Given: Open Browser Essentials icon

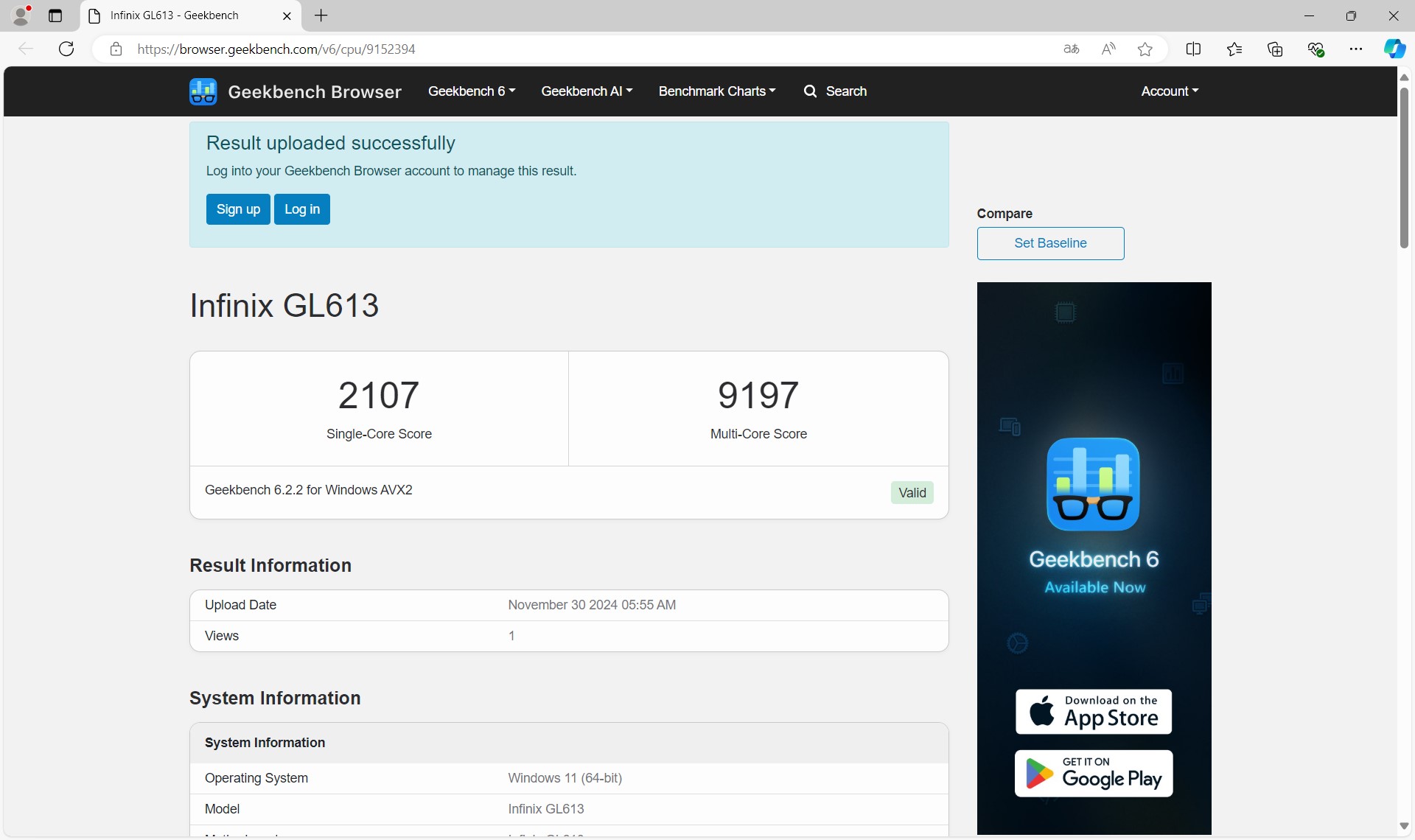Looking at the screenshot, I should click(1316, 49).
